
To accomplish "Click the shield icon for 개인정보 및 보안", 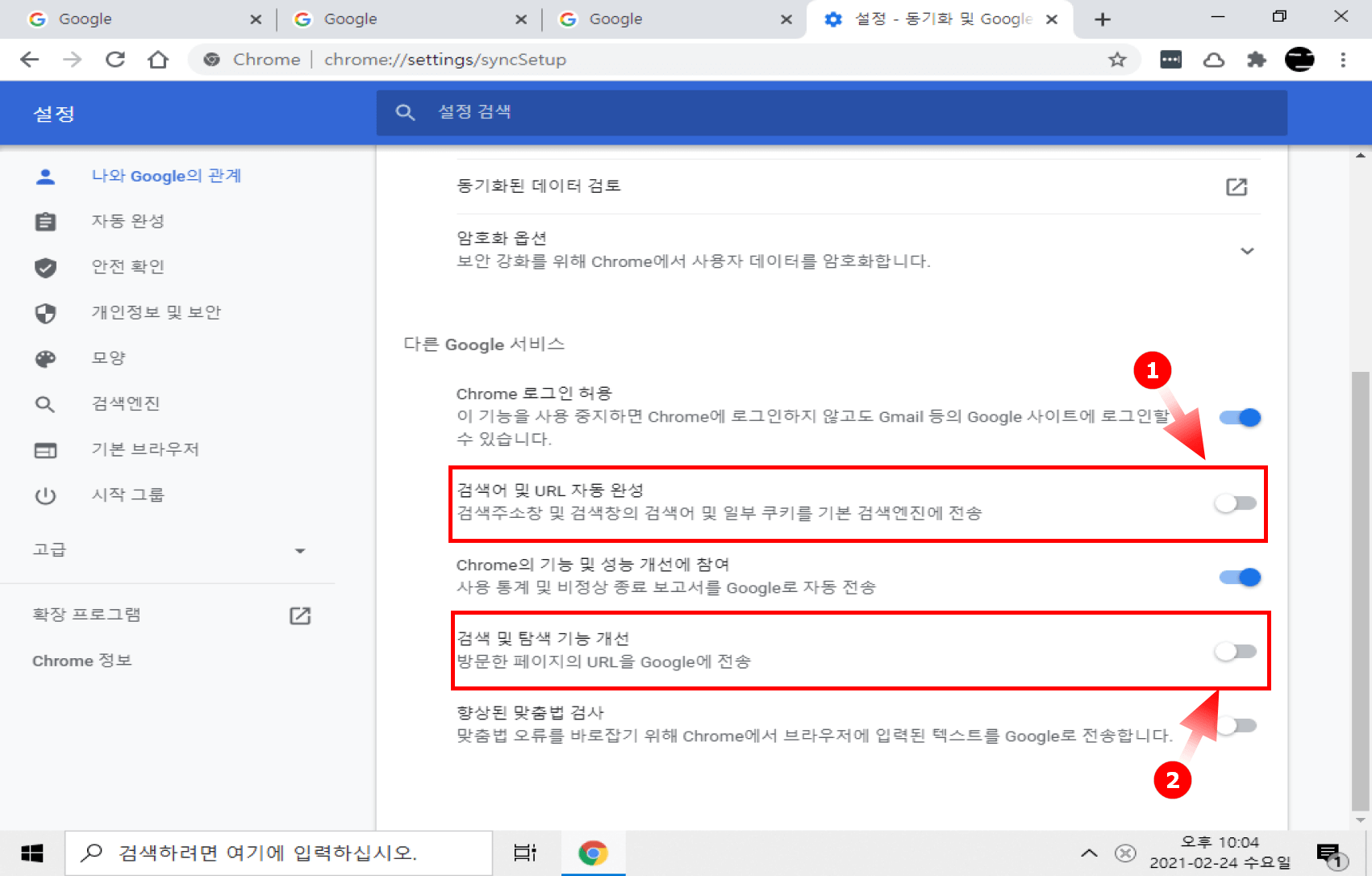I will point(46,313).
